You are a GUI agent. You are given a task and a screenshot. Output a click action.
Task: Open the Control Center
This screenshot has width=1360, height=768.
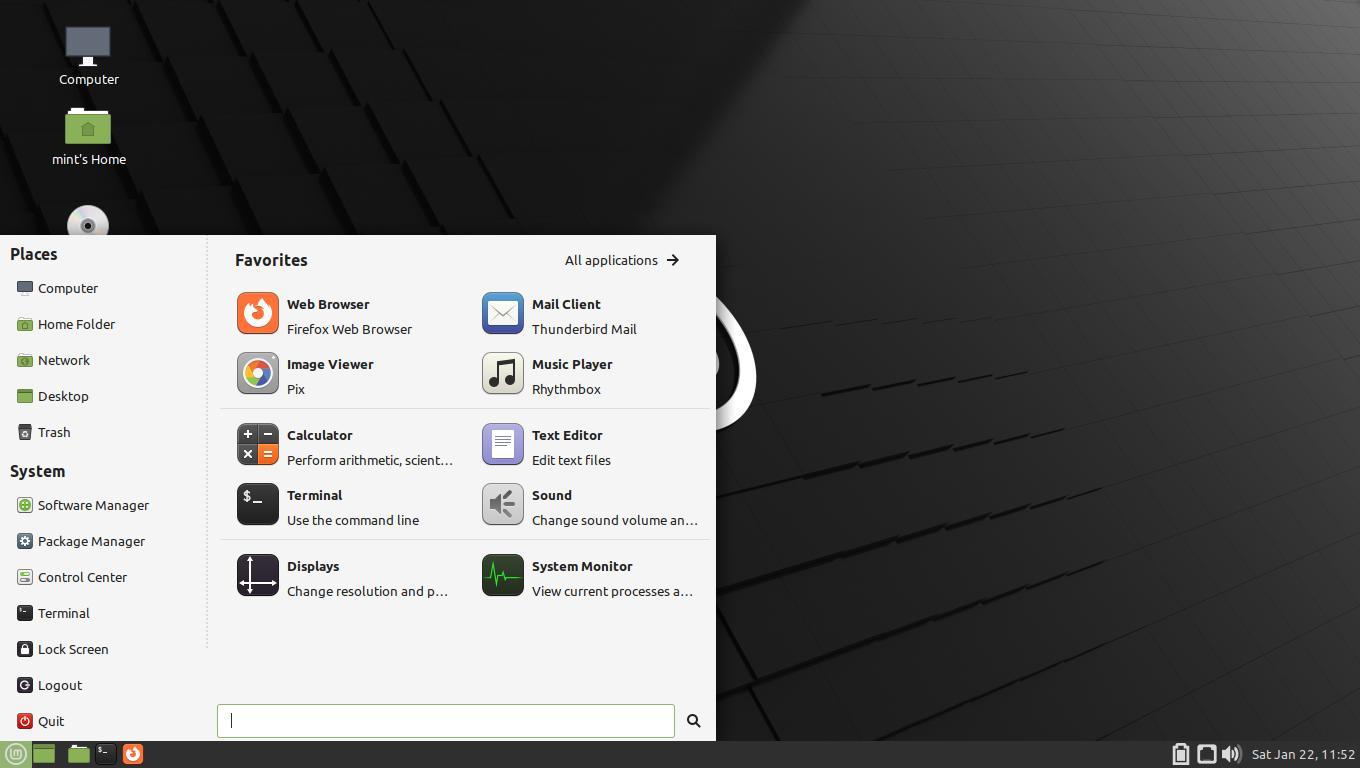coord(84,577)
